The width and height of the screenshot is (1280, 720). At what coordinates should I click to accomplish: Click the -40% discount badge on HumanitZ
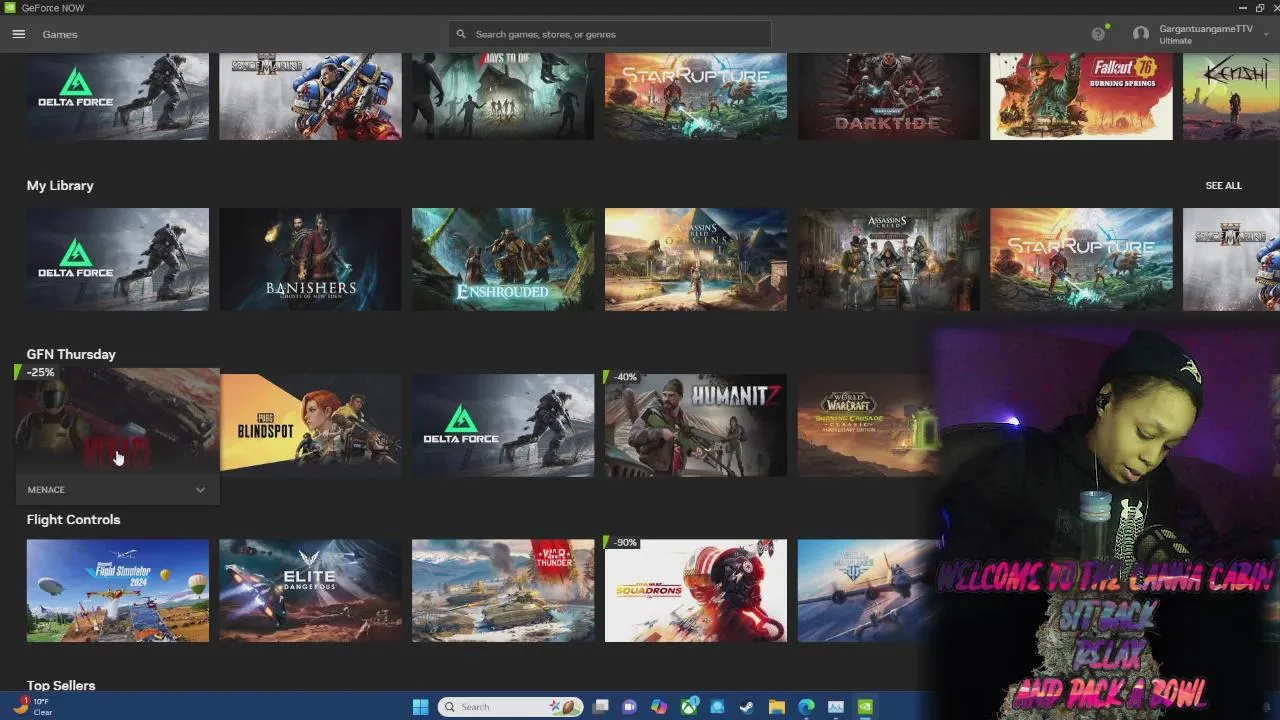click(x=624, y=377)
